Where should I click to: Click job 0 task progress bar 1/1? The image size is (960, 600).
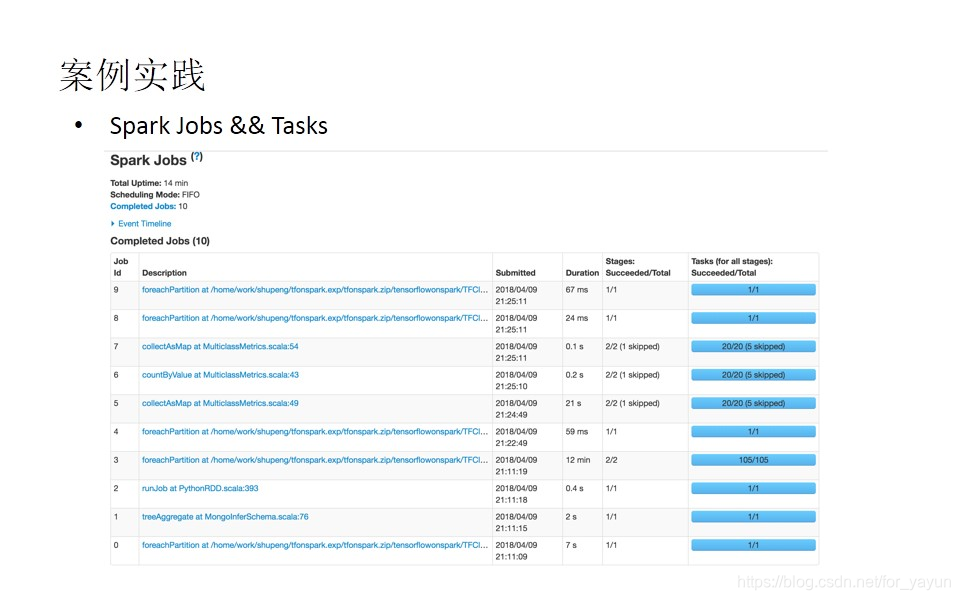pos(753,545)
